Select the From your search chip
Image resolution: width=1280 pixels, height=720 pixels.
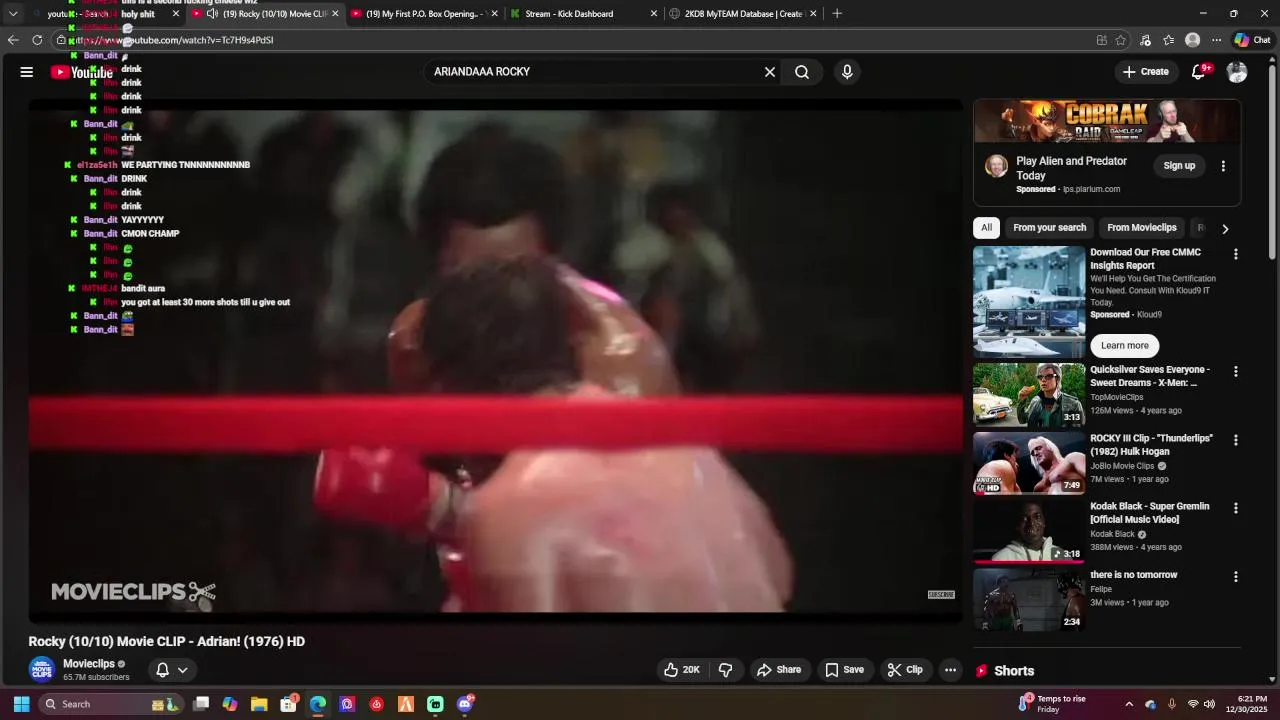[1049, 228]
